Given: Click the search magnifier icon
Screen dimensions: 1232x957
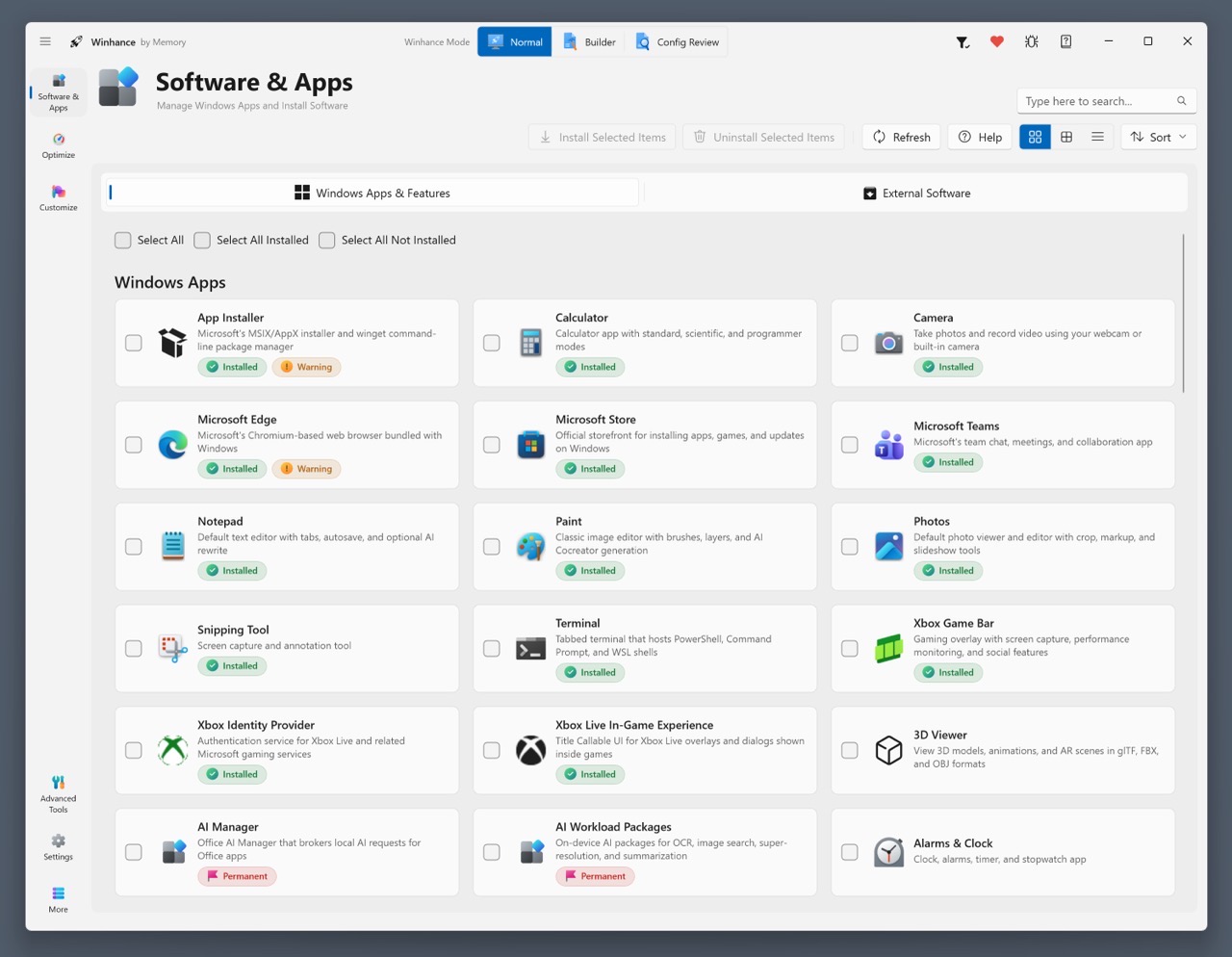Looking at the screenshot, I should click(1182, 101).
